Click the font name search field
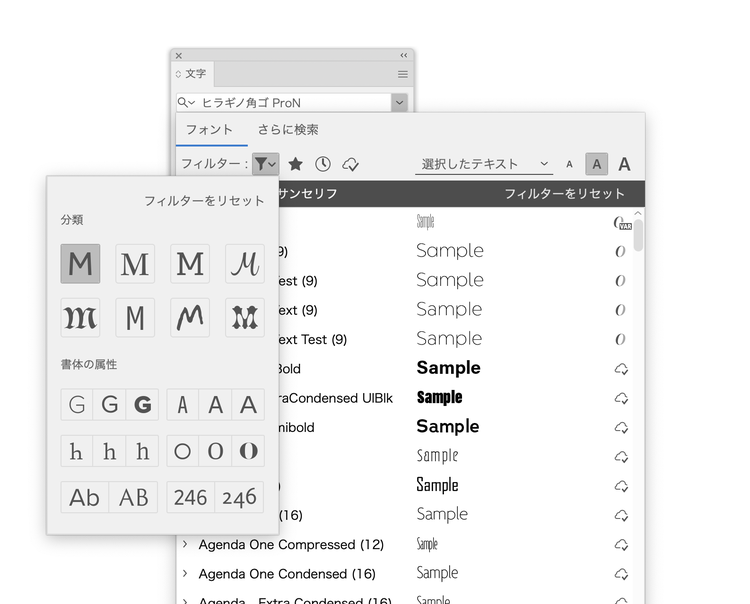The image size is (750, 604). 295,103
